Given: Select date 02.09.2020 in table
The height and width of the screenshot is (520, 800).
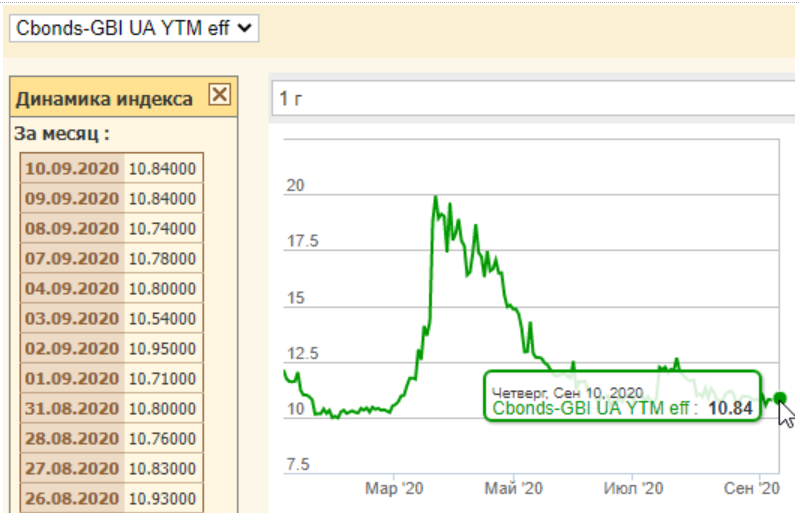Looking at the screenshot, I should [x=72, y=349].
